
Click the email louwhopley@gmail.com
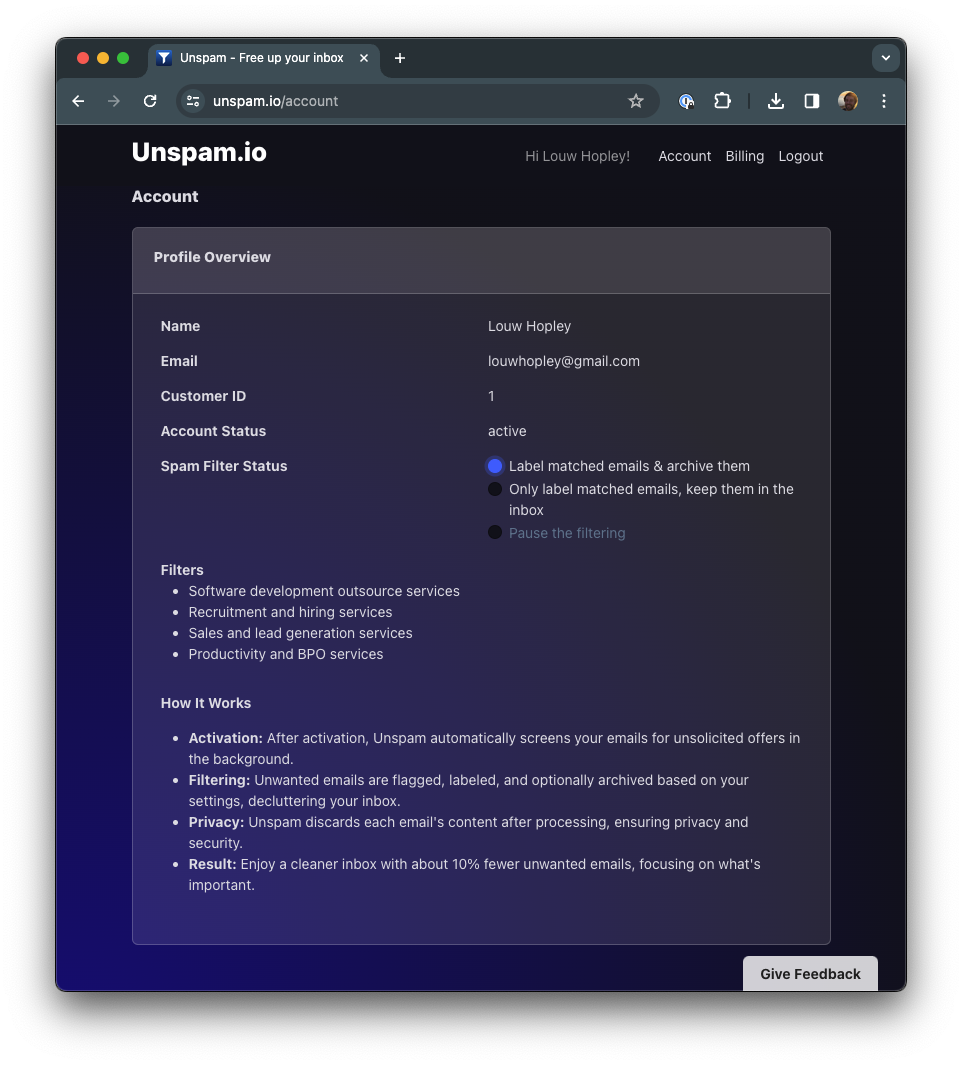[563, 361]
